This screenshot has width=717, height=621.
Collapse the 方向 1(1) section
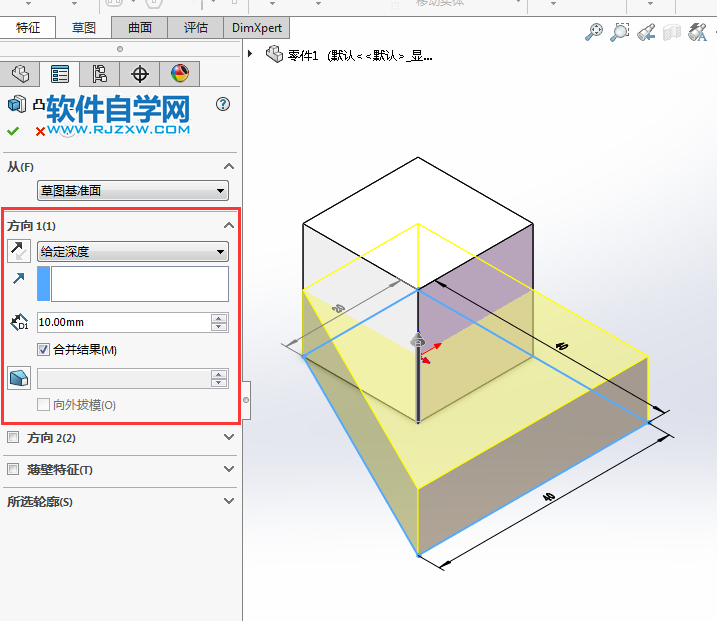229,225
